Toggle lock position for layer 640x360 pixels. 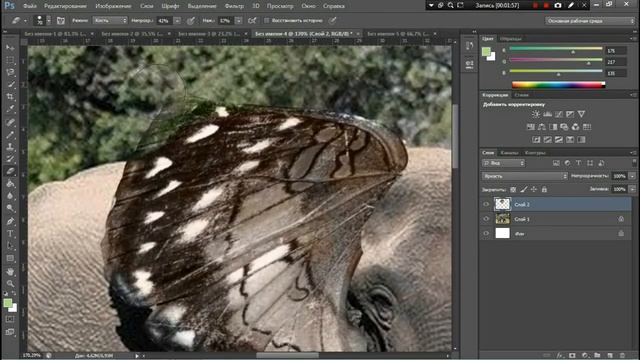tap(534, 189)
